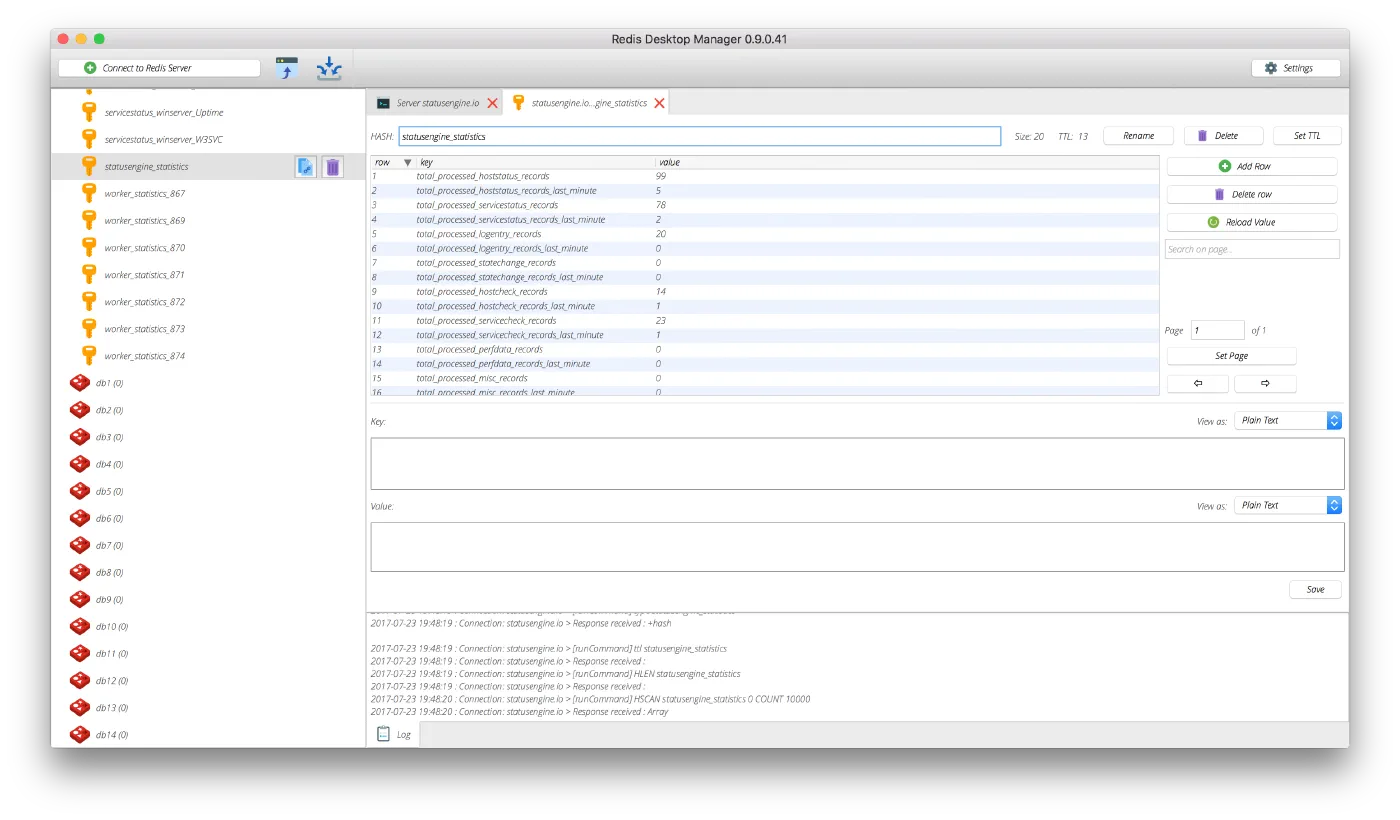
Task: Click the db8 database icon
Action: click(x=79, y=571)
